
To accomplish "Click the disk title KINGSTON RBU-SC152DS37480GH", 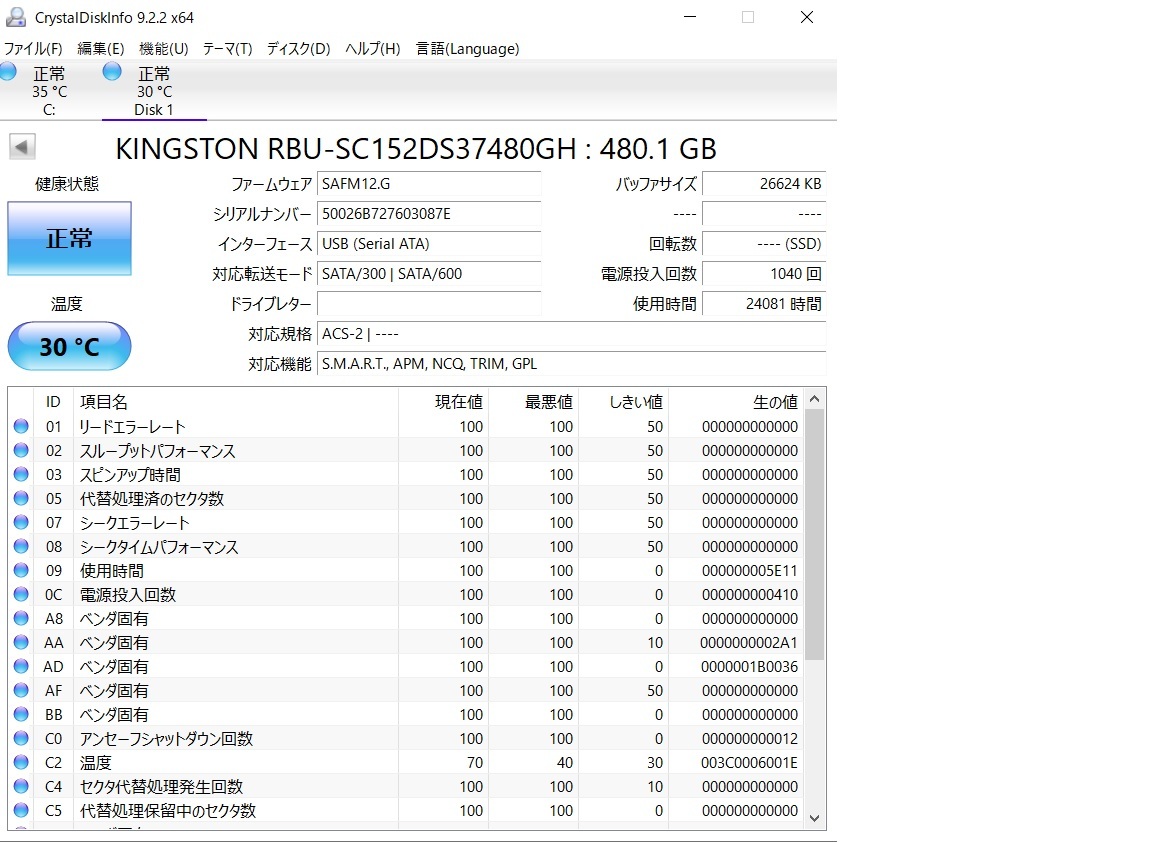I will click(346, 148).
